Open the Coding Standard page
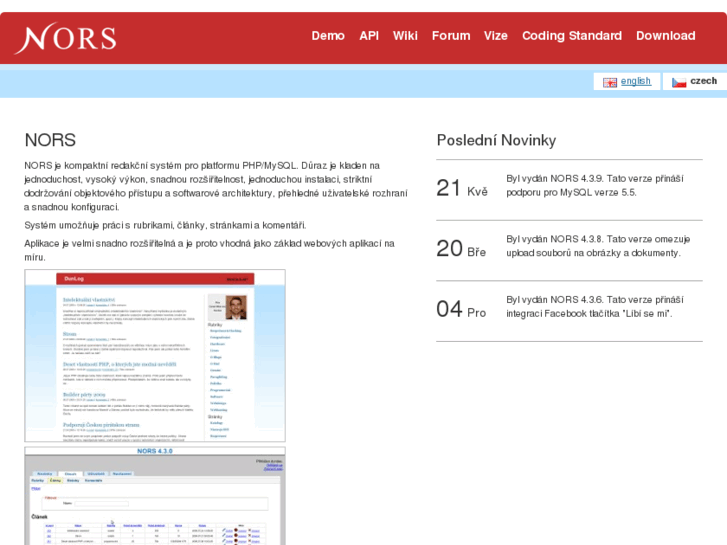Image resolution: width=727 pixels, height=545 pixels. coord(572,36)
